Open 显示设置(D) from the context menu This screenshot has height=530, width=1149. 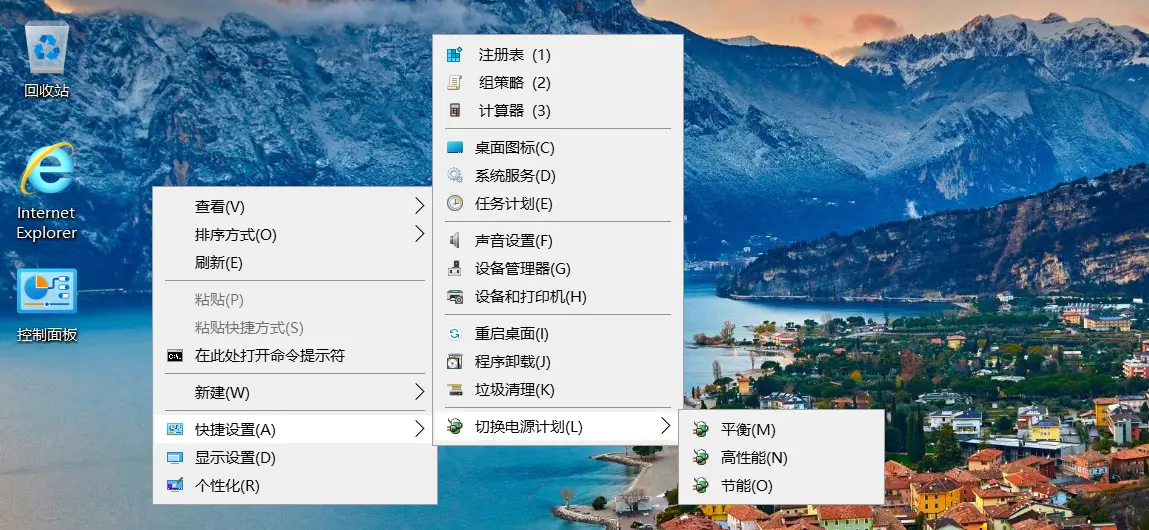(x=295, y=457)
